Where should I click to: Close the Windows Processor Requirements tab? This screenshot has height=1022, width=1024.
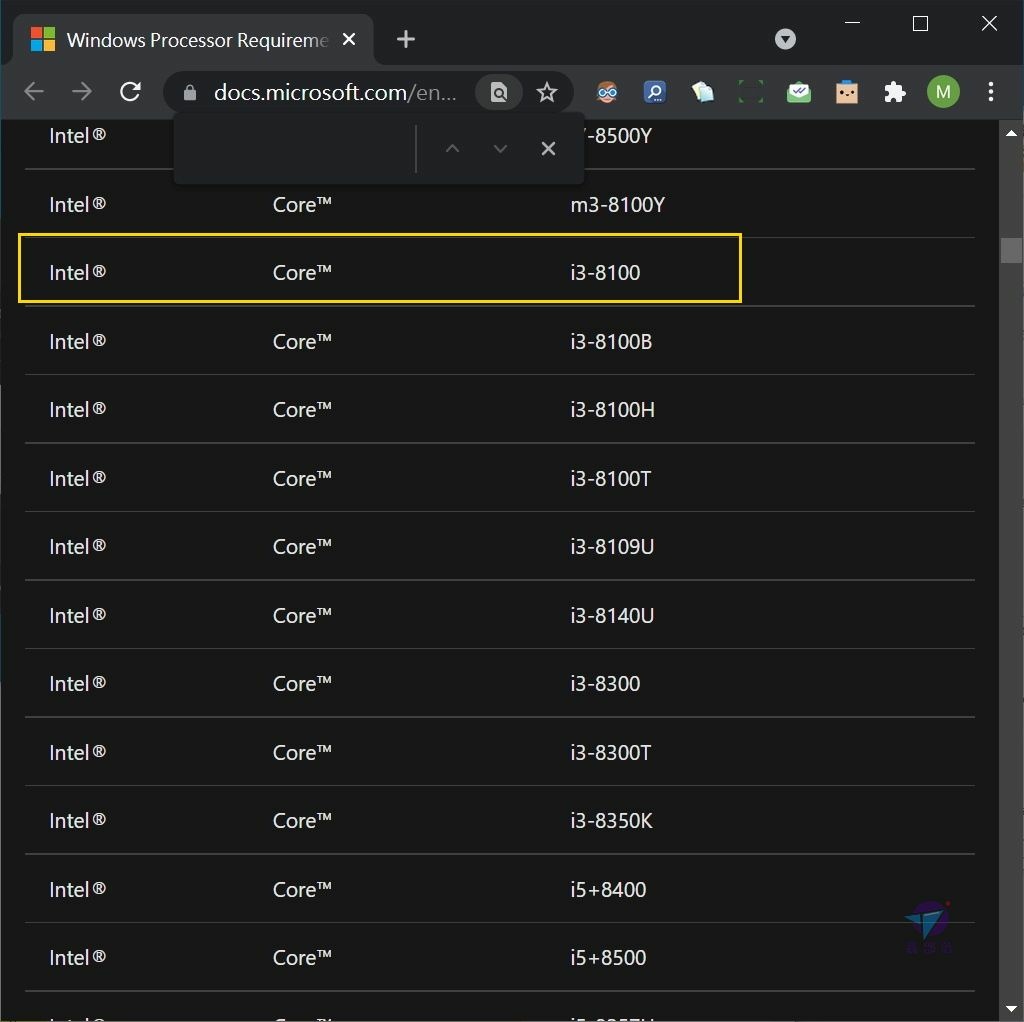pos(349,40)
